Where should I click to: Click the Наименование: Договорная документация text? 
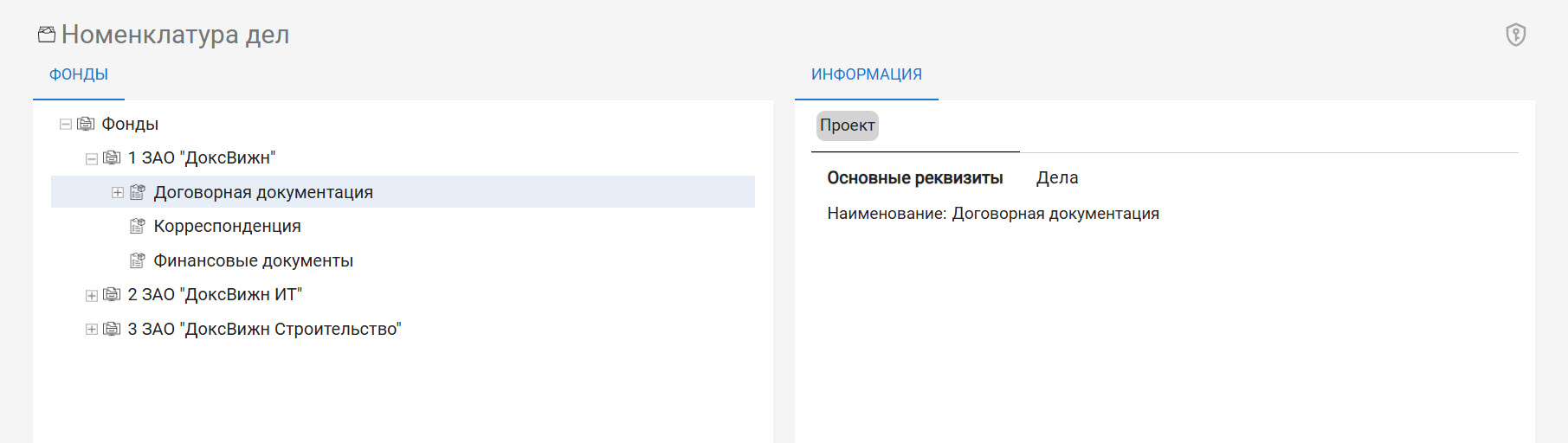[x=993, y=214]
